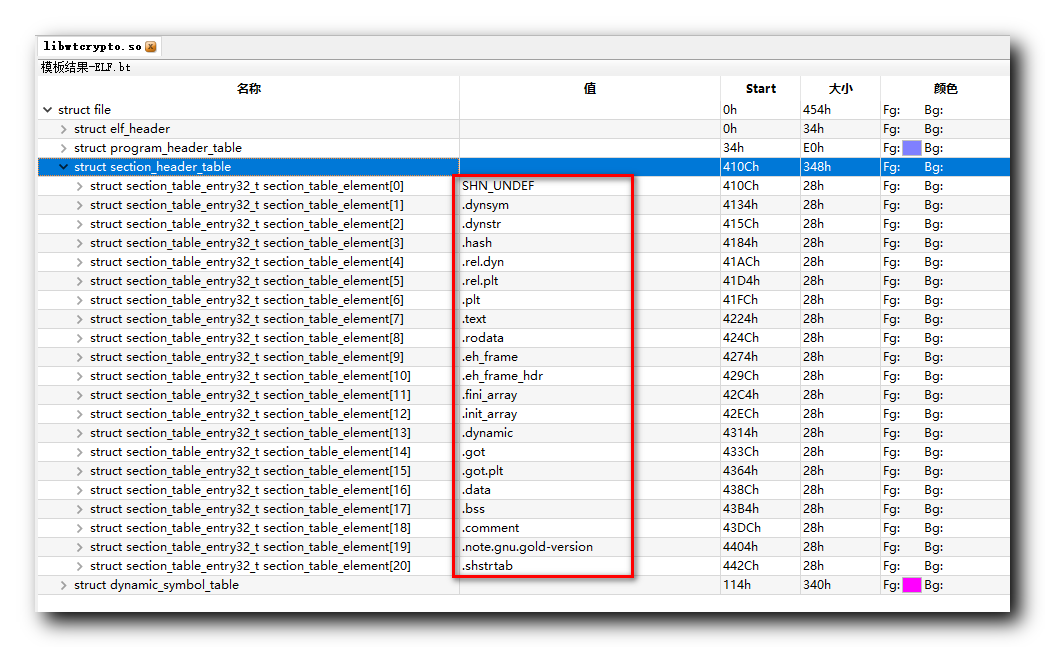1045x647 pixels.
Task: Select section_table_element[12] row name
Action: [x=250, y=414]
